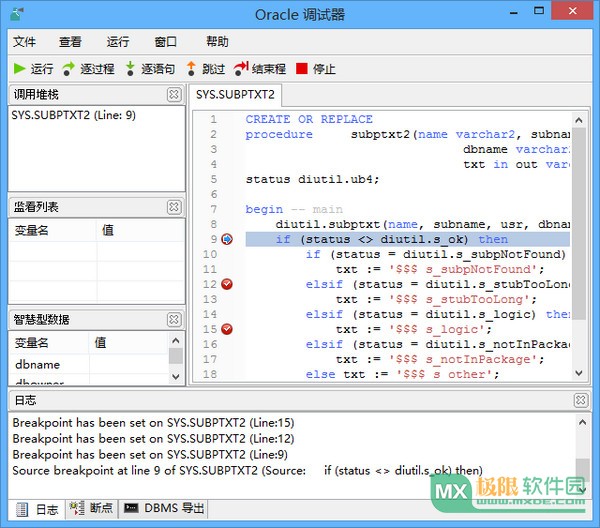The width and height of the screenshot is (600, 528).
Task: Close the Watch List (监看列表) panel
Action: [174, 207]
